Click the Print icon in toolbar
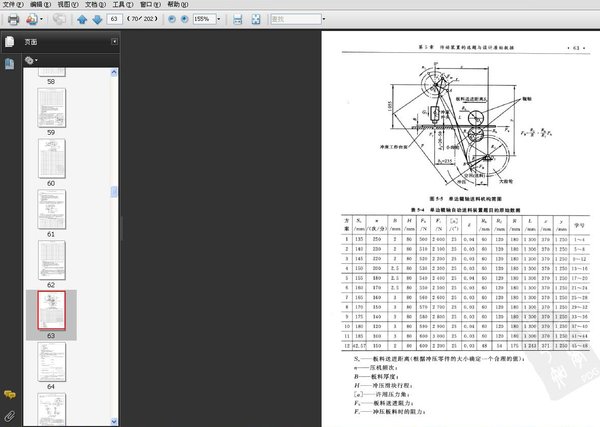 12,19
